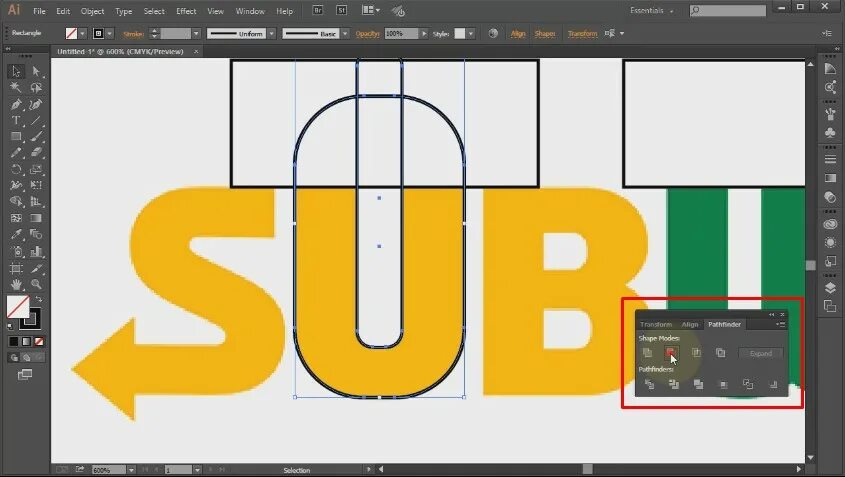
Task: Select the Paintbrush tool
Action: [x=36, y=136]
